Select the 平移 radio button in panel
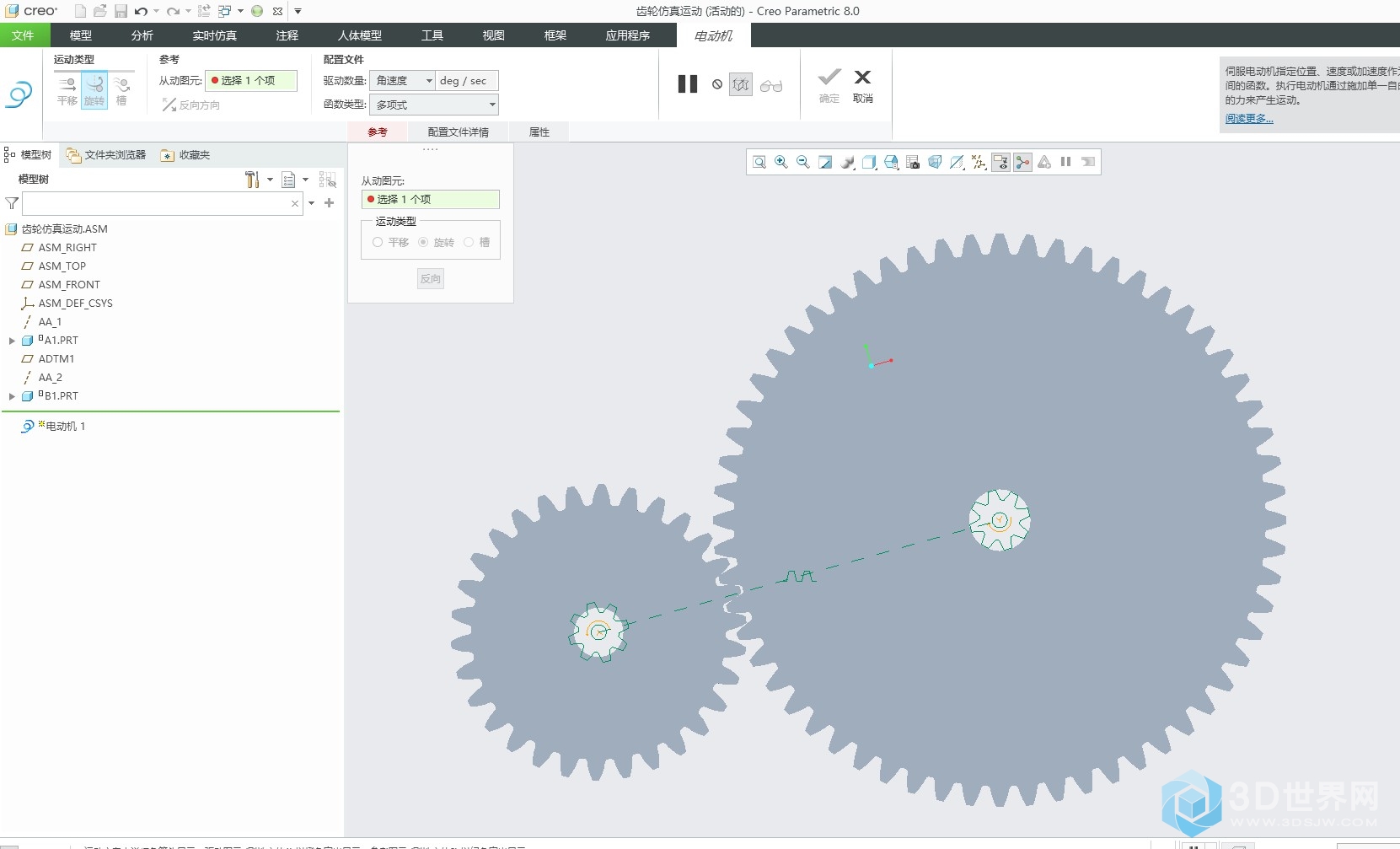 (x=378, y=243)
